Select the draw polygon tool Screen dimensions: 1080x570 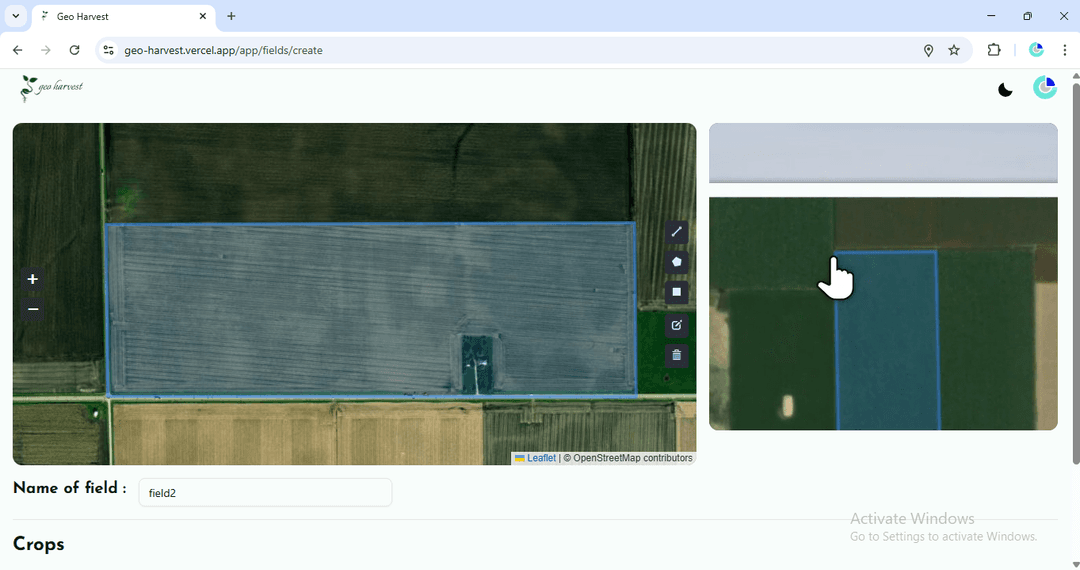[677, 262]
